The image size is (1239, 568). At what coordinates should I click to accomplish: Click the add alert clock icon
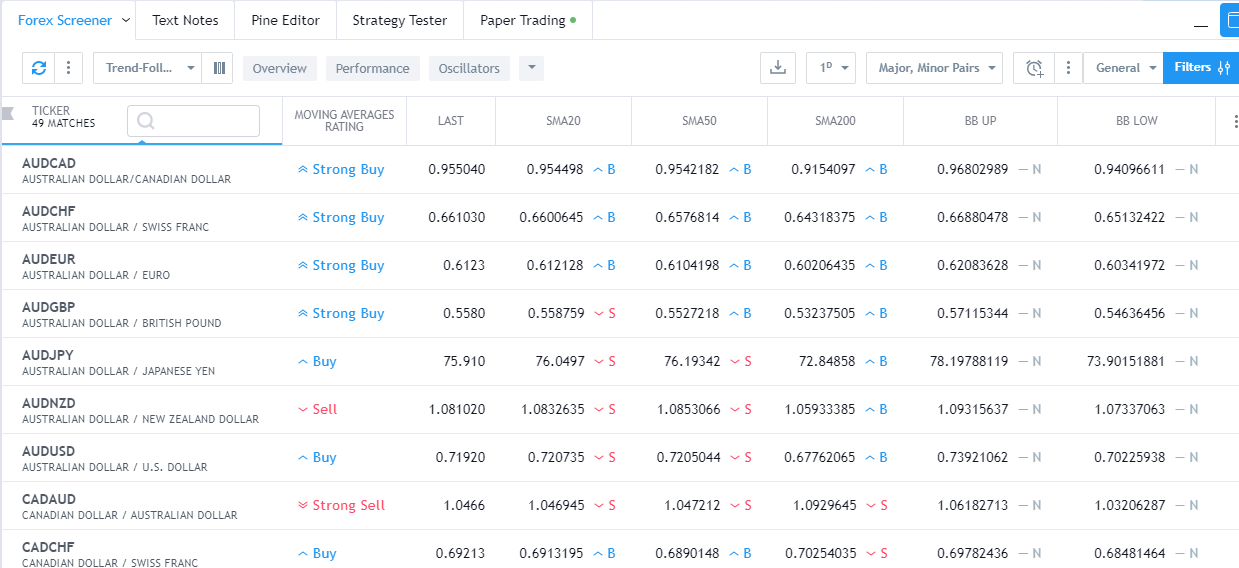[x=1033, y=68]
